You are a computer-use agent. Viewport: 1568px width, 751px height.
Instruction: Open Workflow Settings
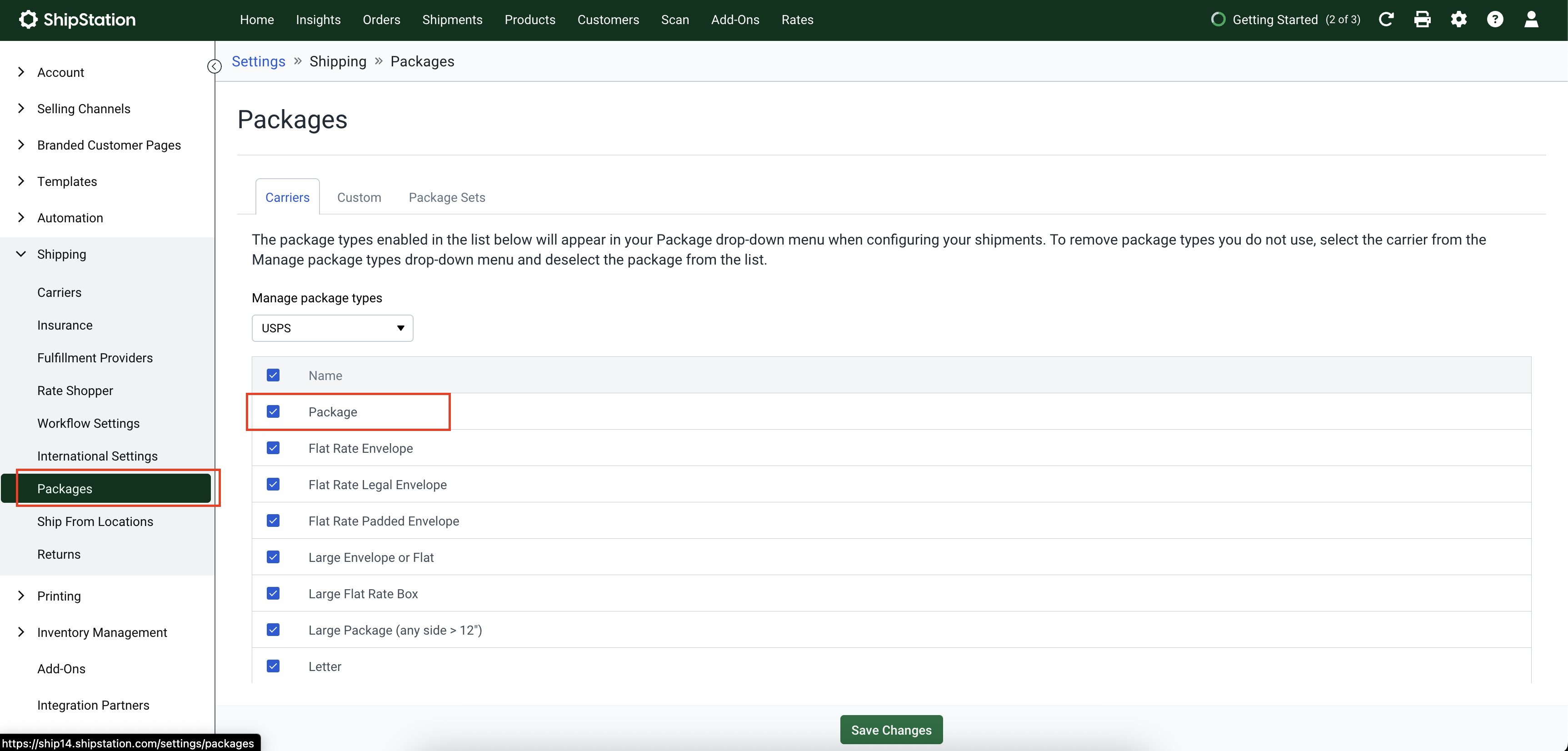pos(88,423)
